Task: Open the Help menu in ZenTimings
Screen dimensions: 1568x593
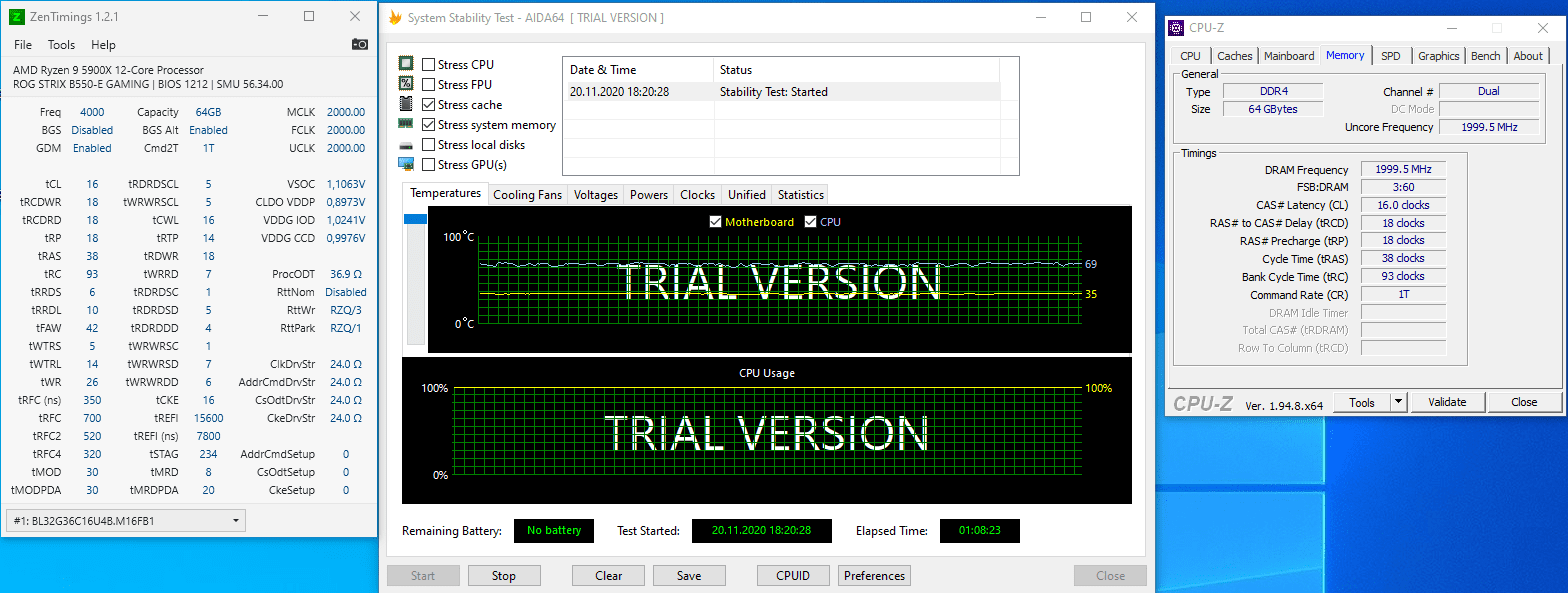Action: [x=103, y=45]
